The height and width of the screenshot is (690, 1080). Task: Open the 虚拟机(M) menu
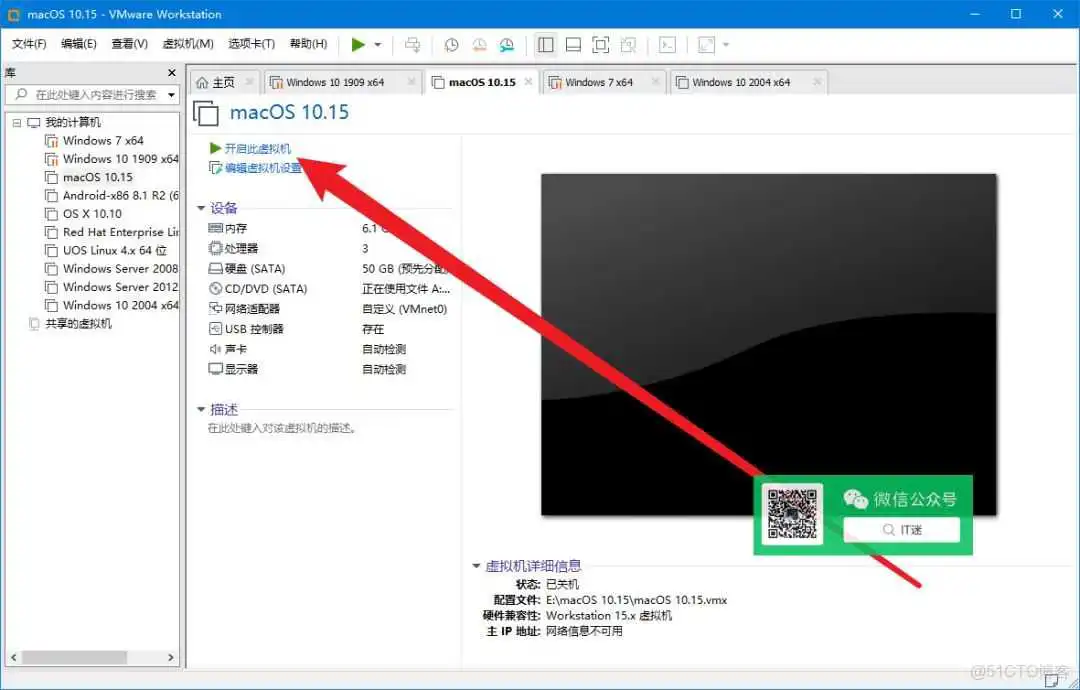coord(186,44)
